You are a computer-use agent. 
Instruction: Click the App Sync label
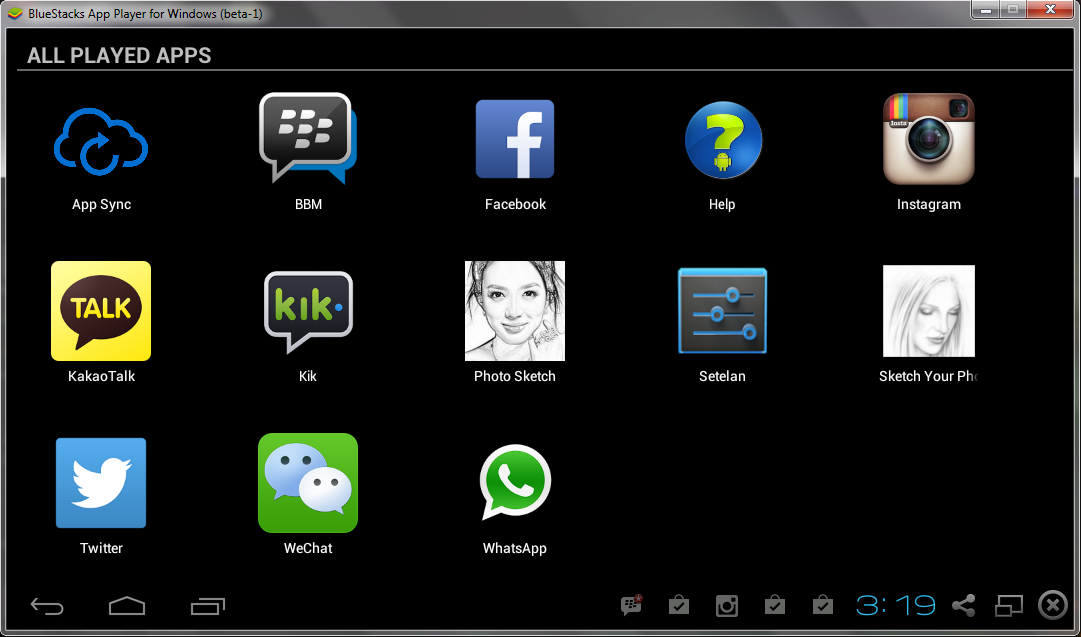point(101,205)
